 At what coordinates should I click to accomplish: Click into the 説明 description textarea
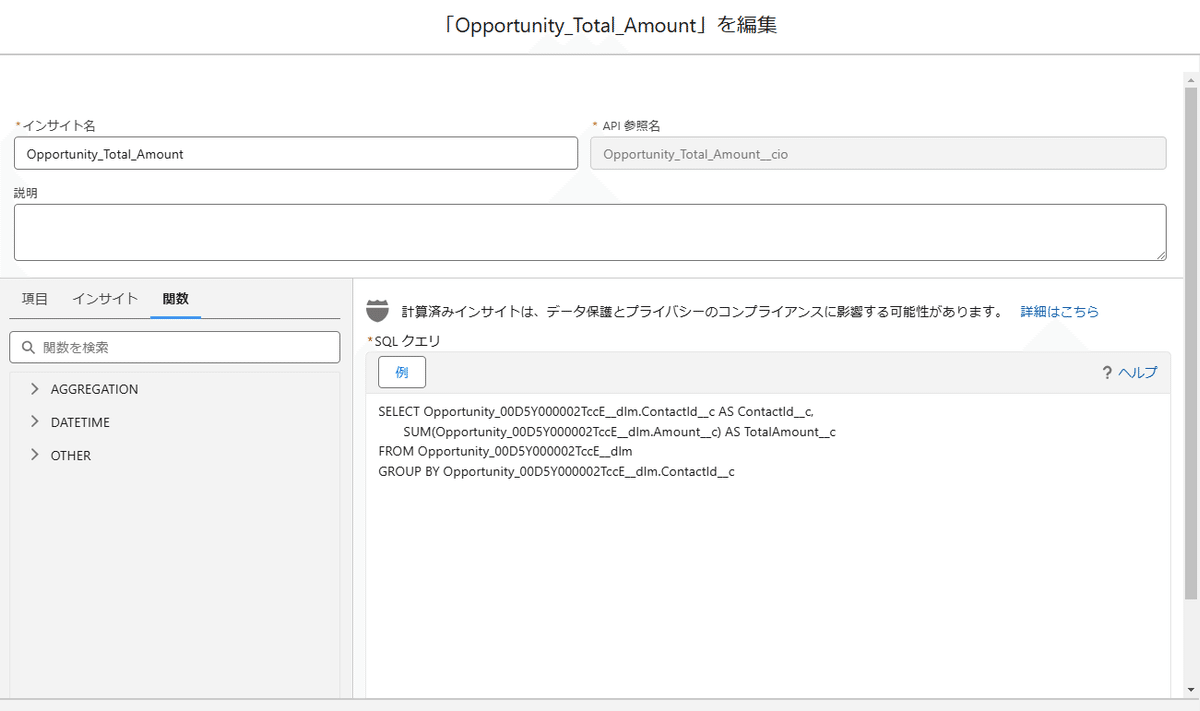coord(590,233)
